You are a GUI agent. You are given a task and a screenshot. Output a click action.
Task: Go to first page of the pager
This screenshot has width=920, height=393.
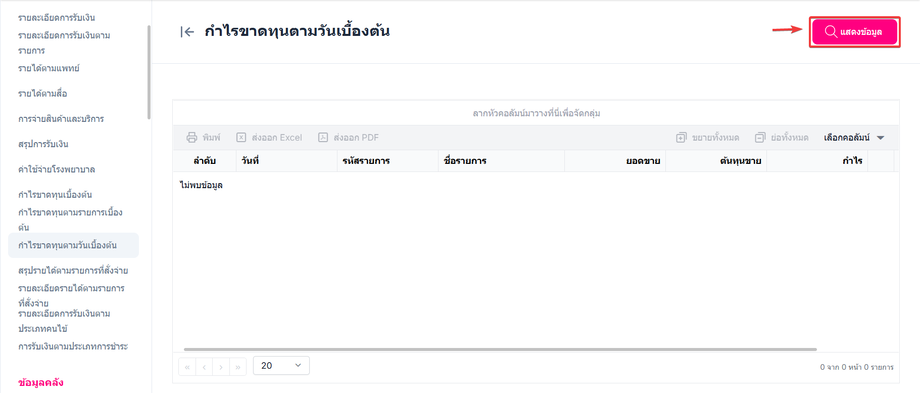pyautogui.click(x=187, y=367)
